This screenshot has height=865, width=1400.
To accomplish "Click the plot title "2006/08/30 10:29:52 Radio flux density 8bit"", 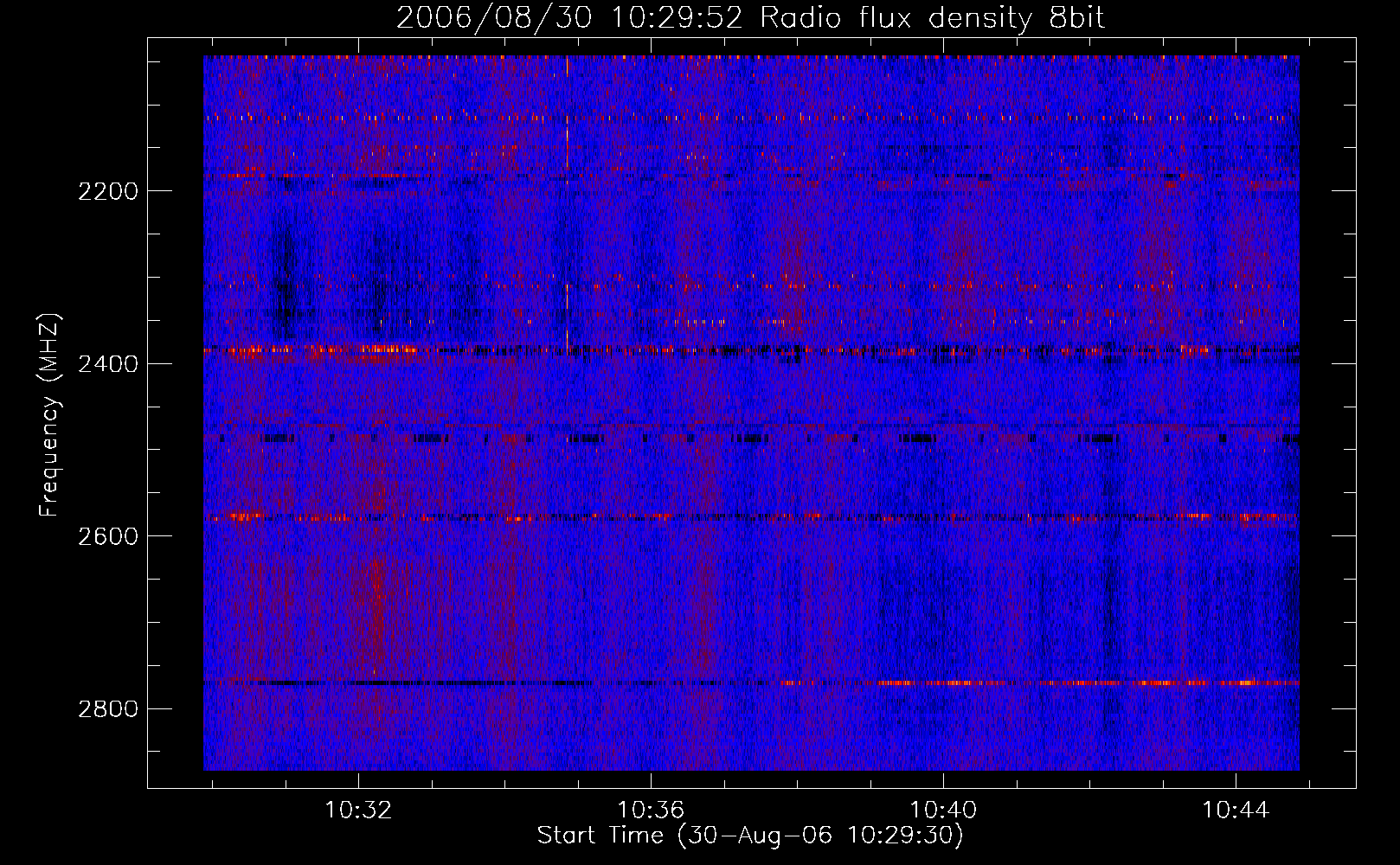I will (750, 17).
